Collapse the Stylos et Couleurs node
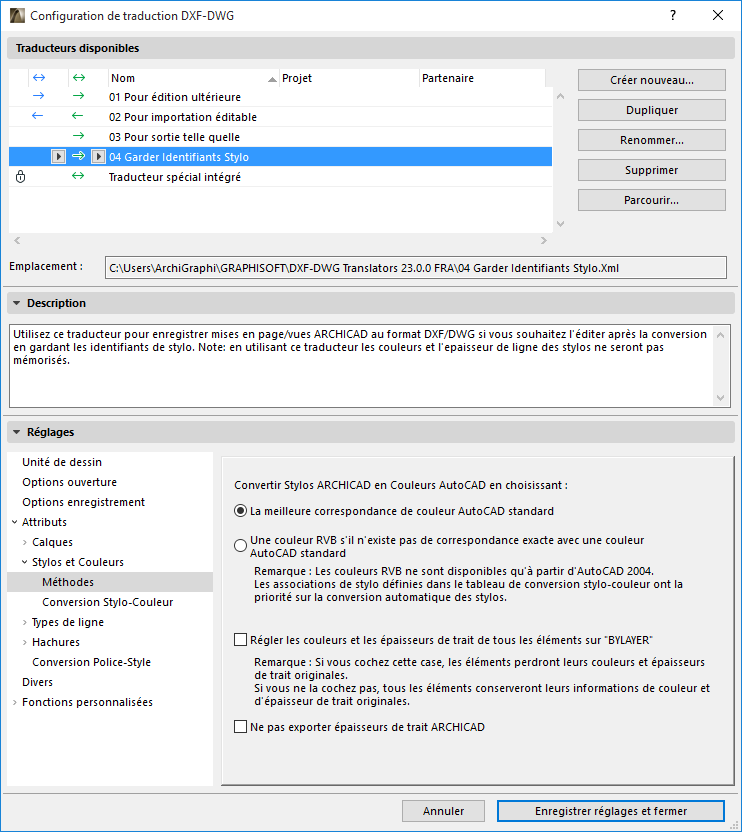The height and width of the screenshot is (832, 742). pyautogui.click(x=24, y=562)
